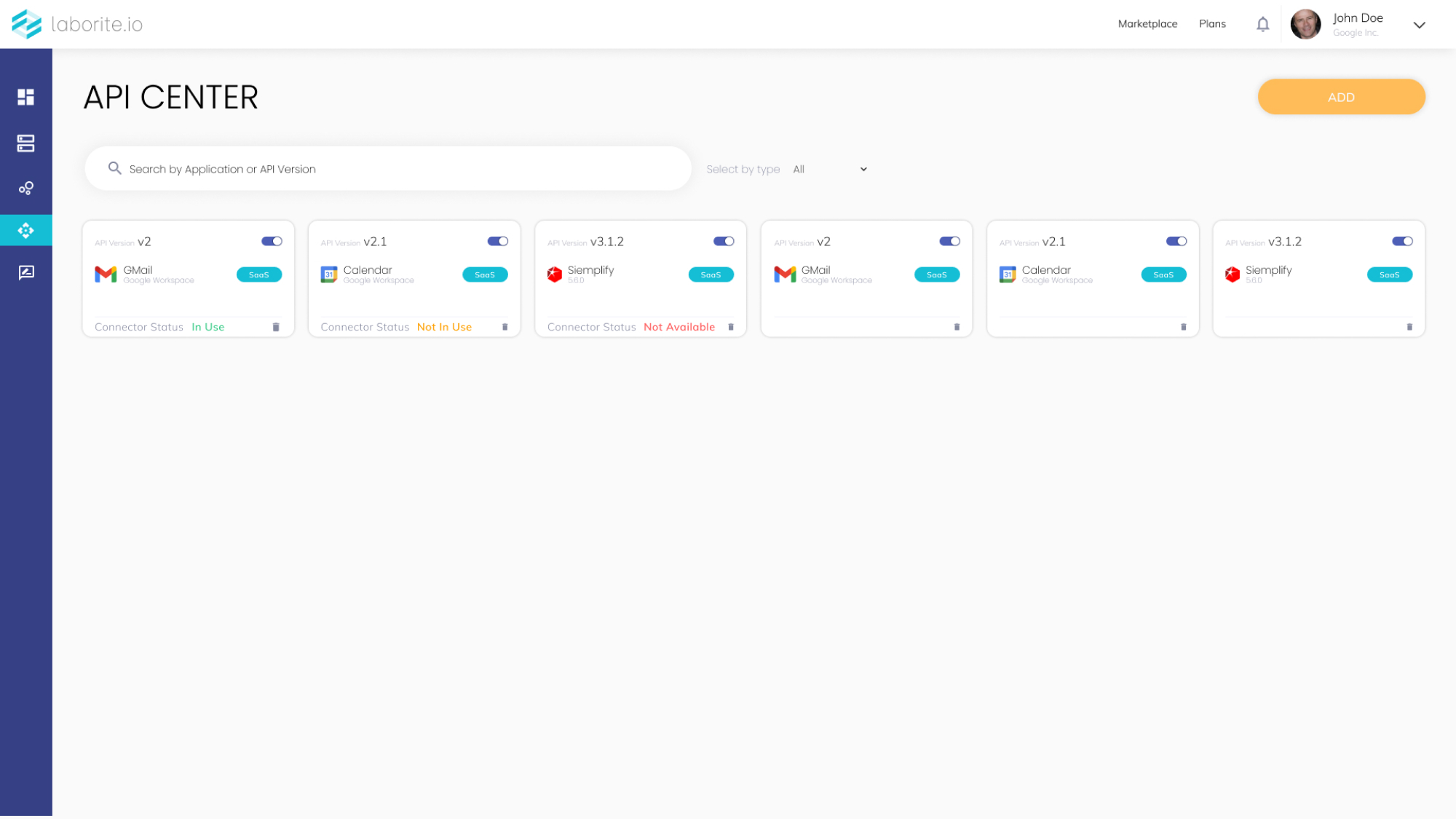Click the server stack sidebar icon
1456x819 pixels.
point(26,143)
